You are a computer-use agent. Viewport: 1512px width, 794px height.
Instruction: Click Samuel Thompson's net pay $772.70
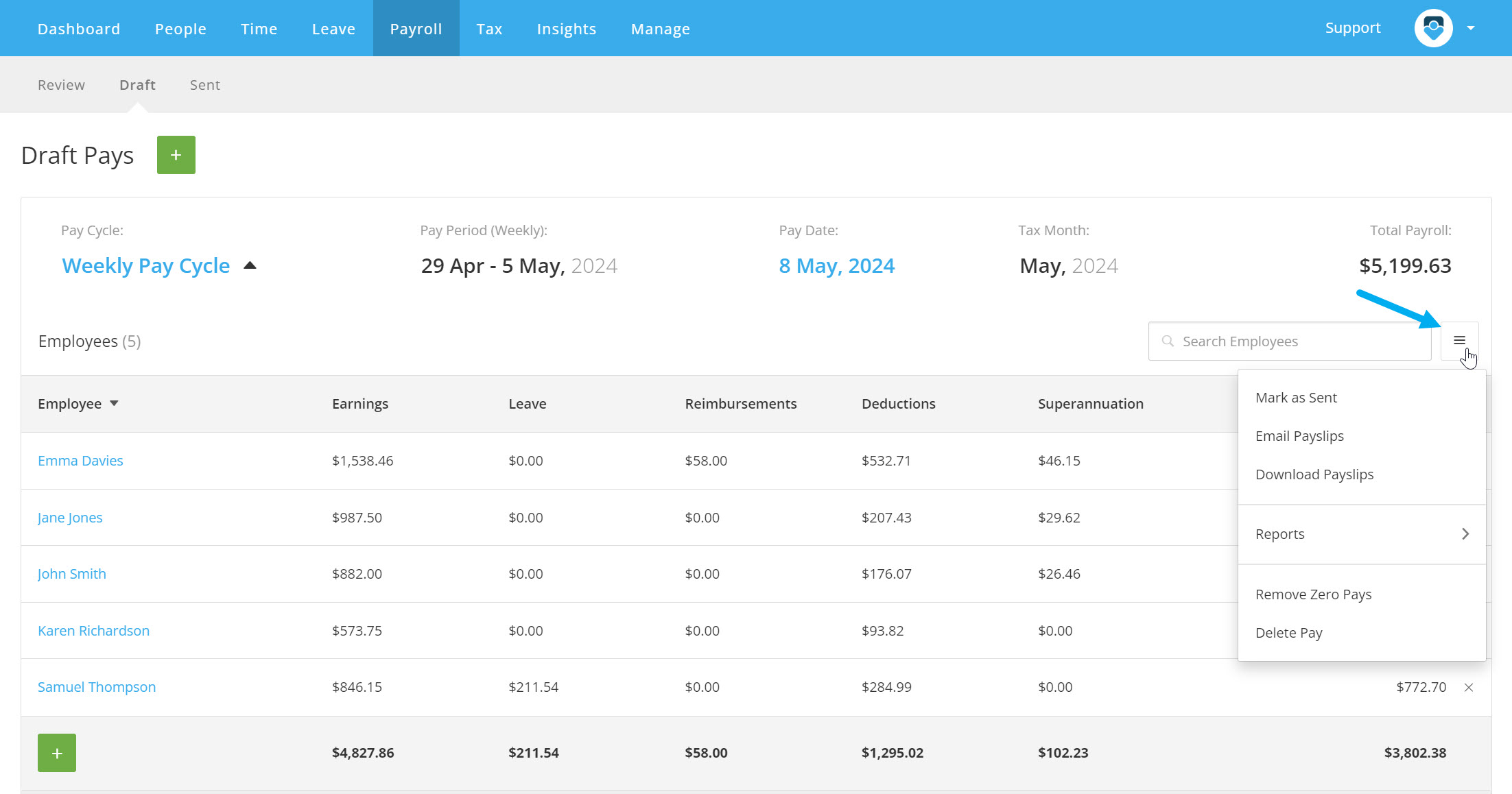pyautogui.click(x=1421, y=687)
